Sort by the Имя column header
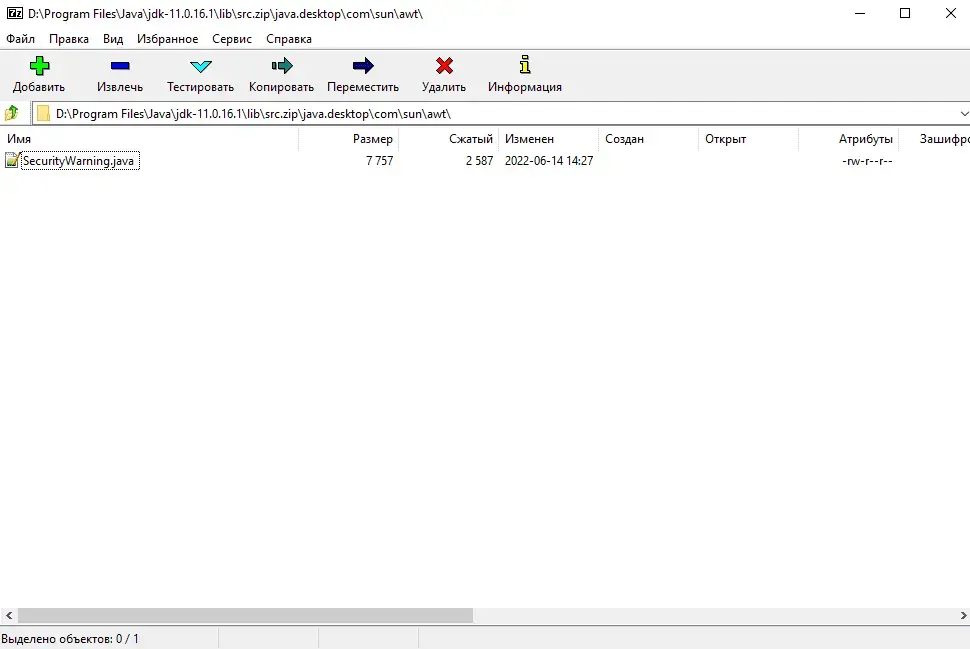The height and width of the screenshot is (649, 970). 149,139
